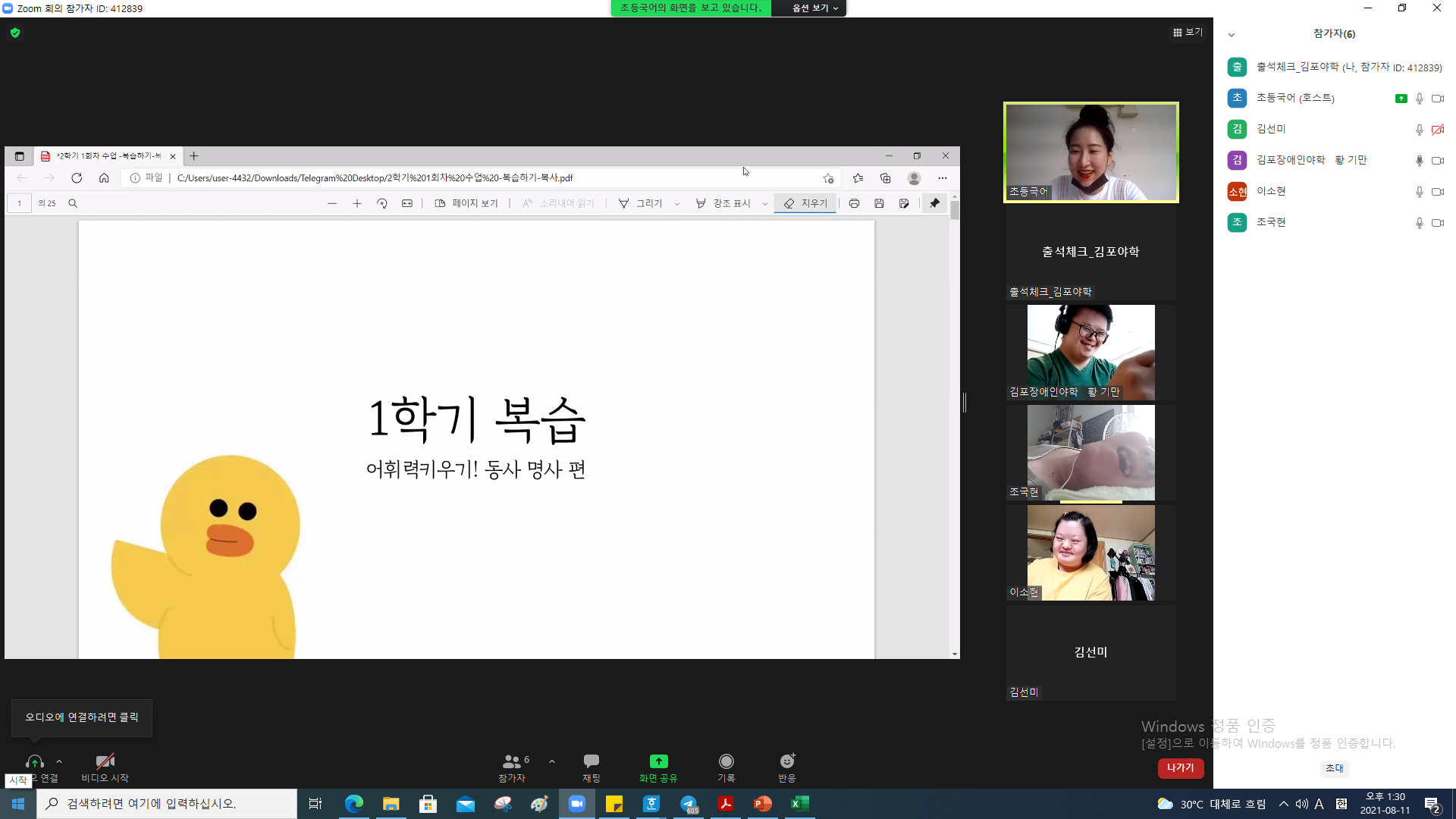This screenshot has height=819, width=1456.
Task: Rotate the PDF page
Action: pos(382,203)
